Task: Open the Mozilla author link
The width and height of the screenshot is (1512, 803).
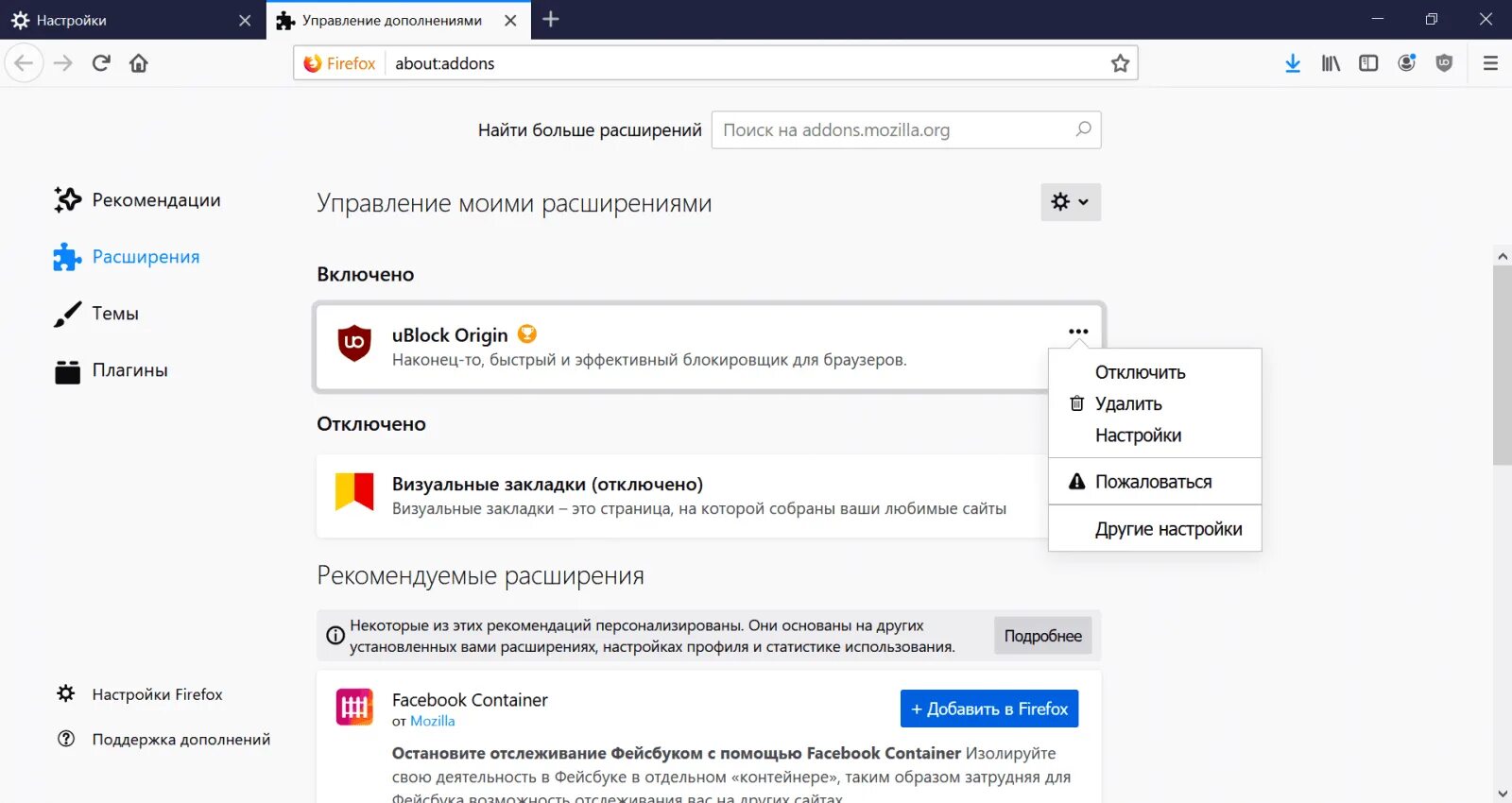Action: click(x=432, y=721)
